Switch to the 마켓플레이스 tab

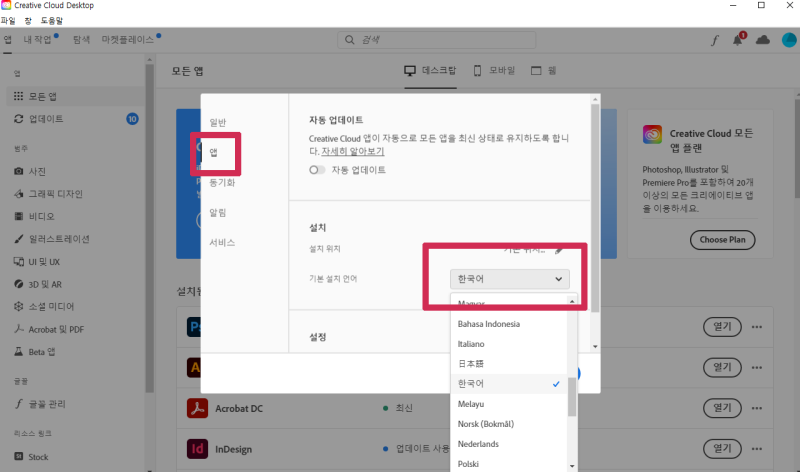tap(128, 40)
